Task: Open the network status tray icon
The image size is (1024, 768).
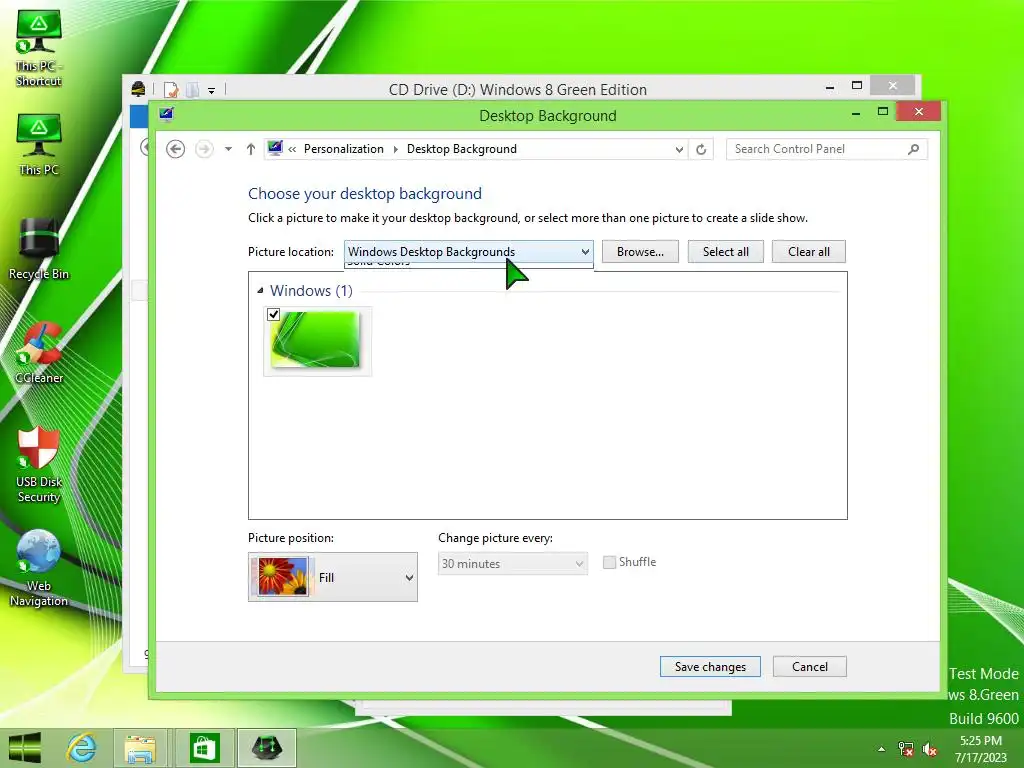Action: (x=906, y=749)
